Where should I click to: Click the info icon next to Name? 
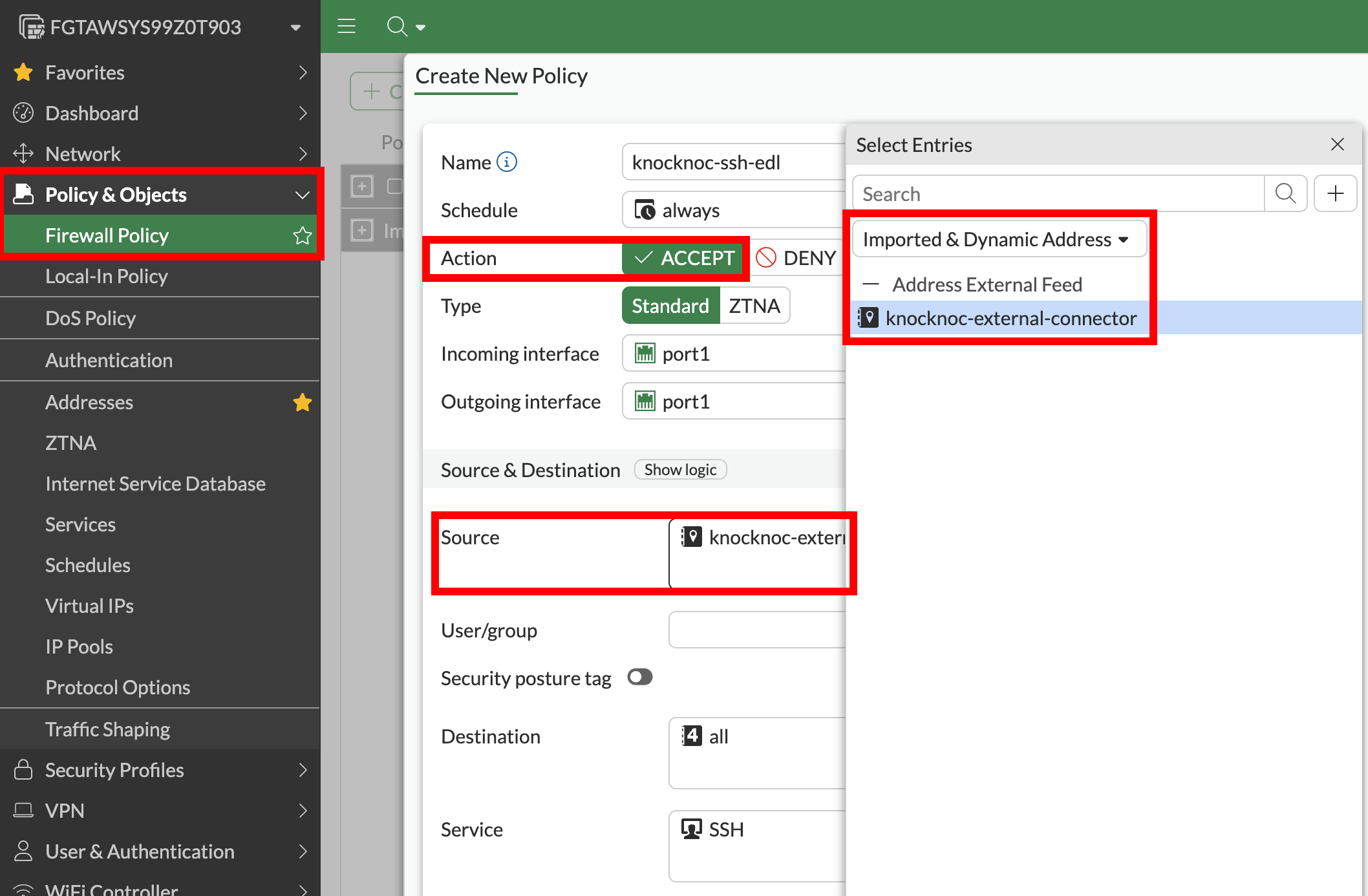(507, 162)
